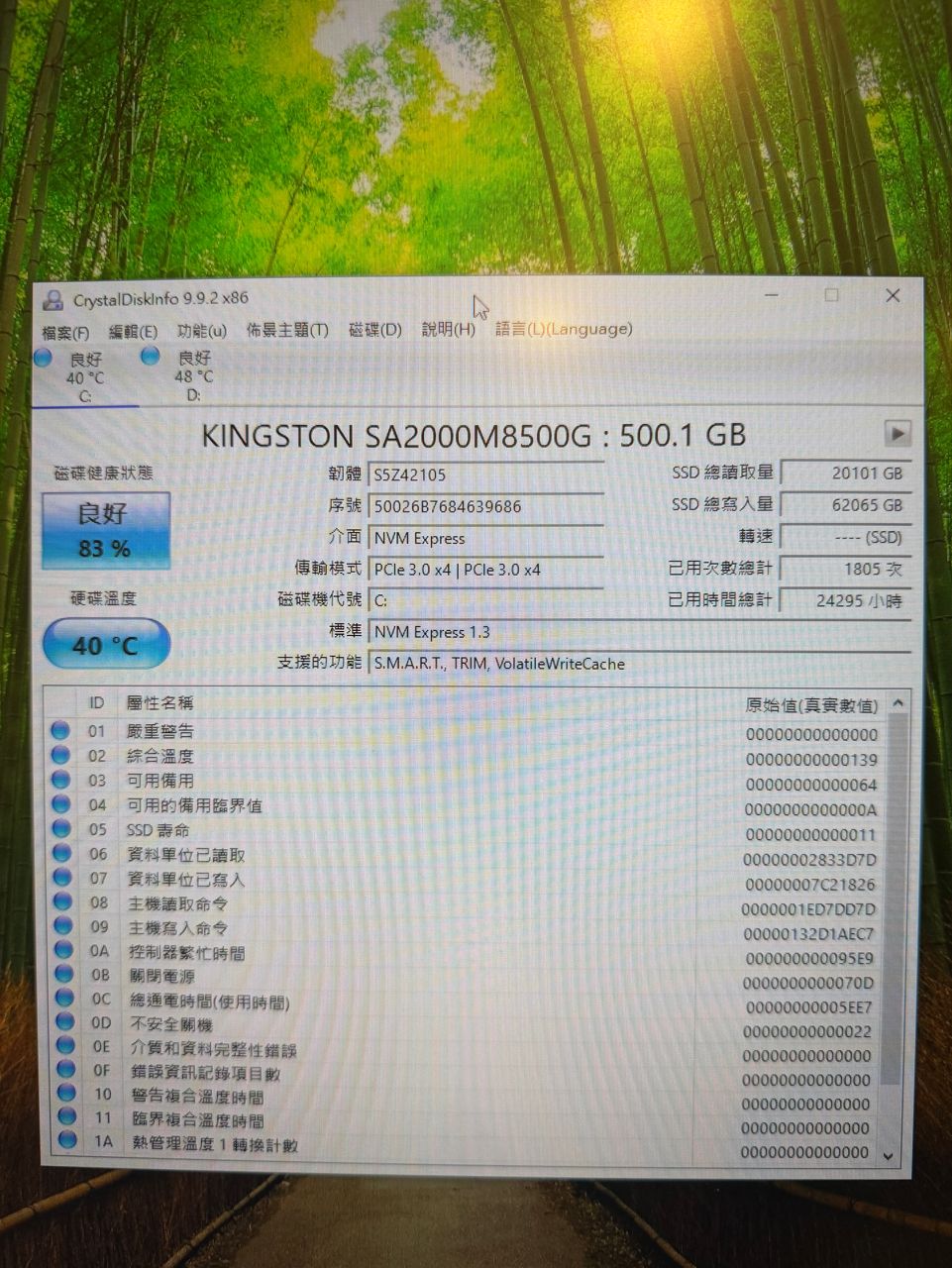Click the attribute list scrollbar down arrow

tap(889, 1155)
